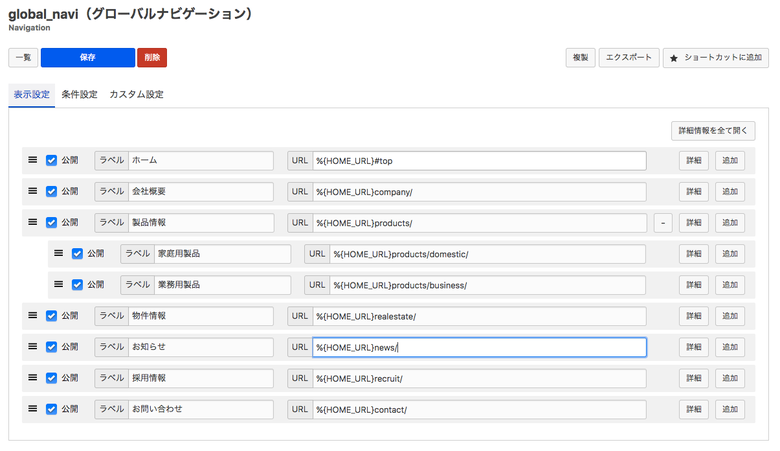Switch to the 条件設定 tab
This screenshot has height=451, width=780.
(x=79, y=95)
